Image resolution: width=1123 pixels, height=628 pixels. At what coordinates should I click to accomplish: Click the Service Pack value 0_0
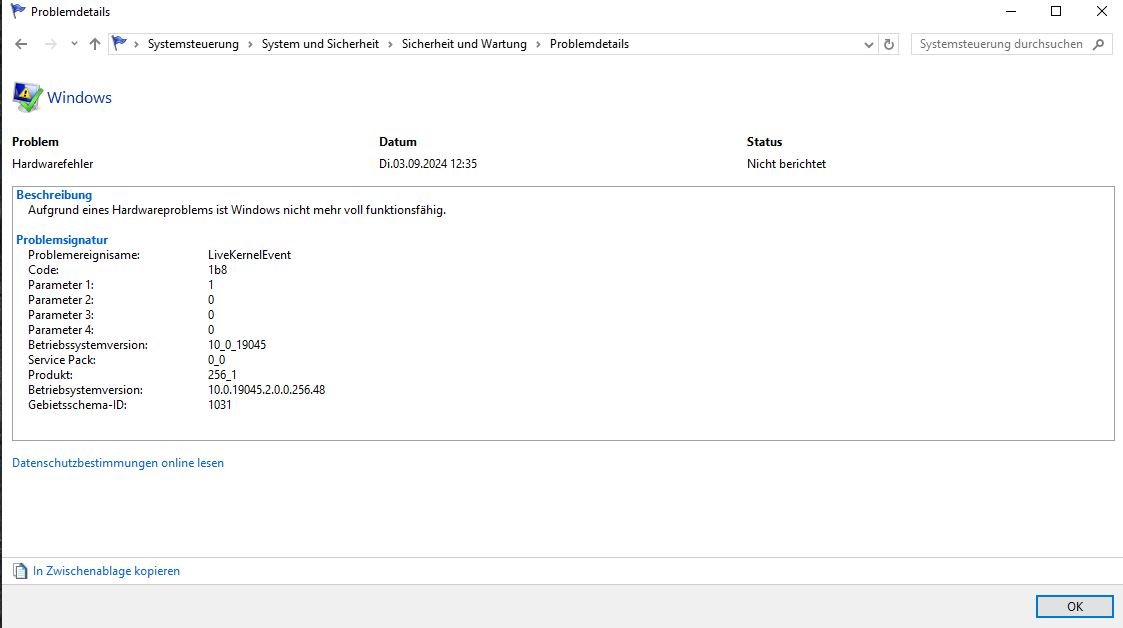click(x=216, y=360)
